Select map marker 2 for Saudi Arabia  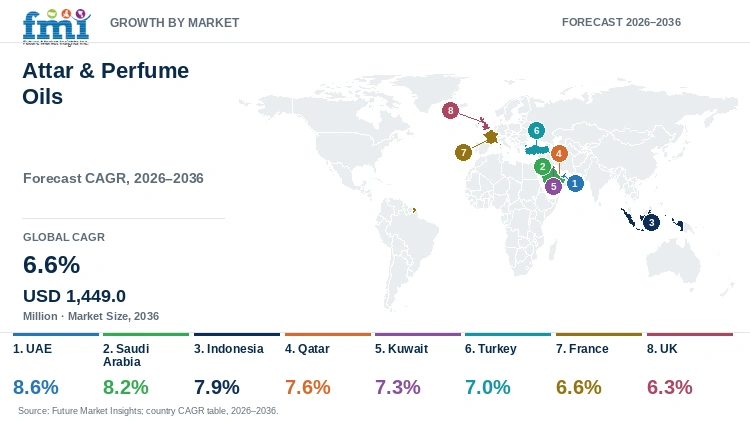point(542,166)
